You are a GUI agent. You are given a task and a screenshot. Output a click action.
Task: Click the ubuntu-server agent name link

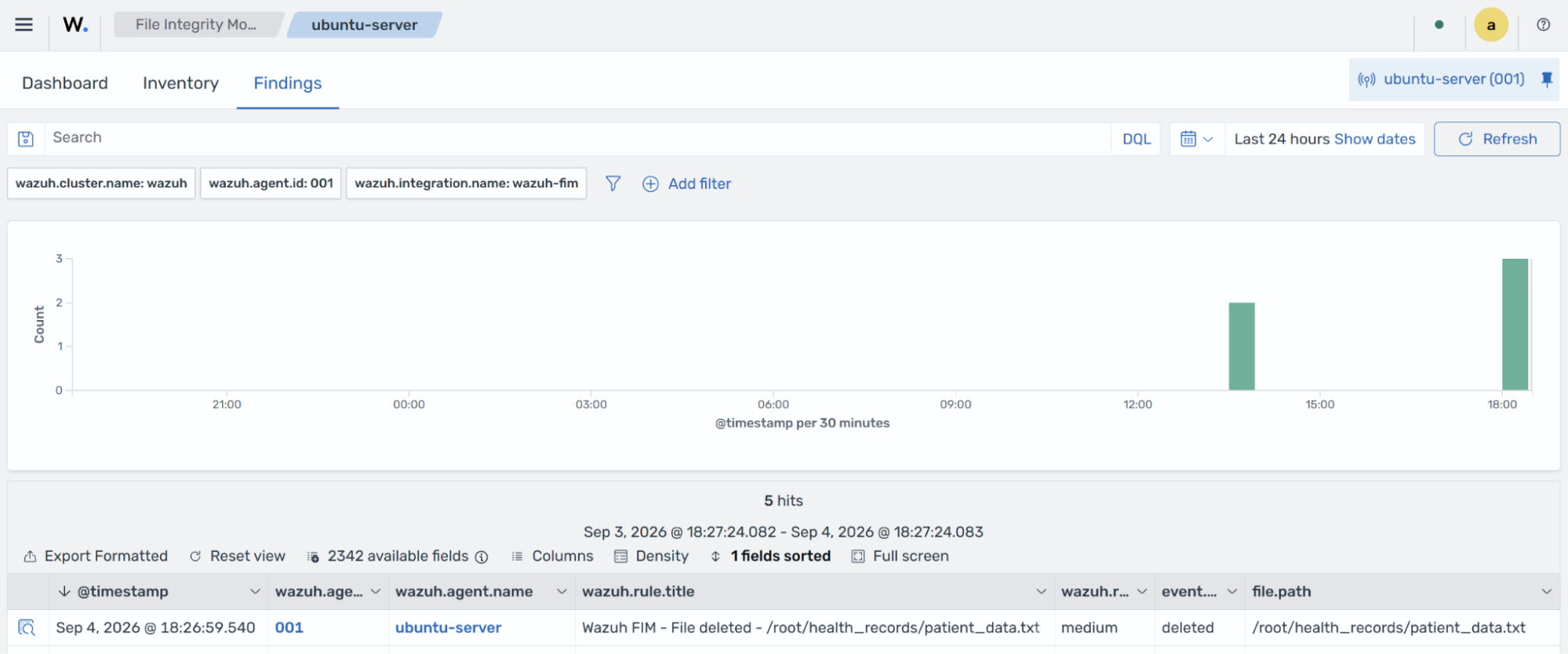(x=448, y=627)
